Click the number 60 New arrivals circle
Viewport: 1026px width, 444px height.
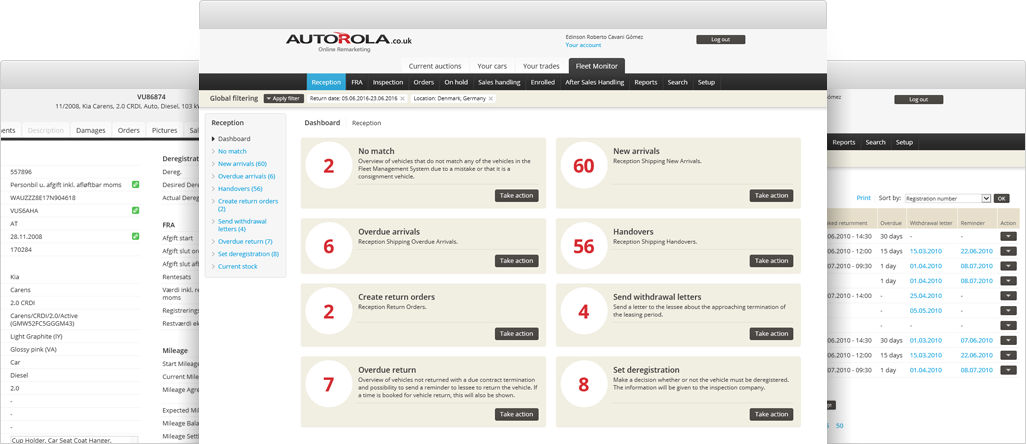point(583,165)
